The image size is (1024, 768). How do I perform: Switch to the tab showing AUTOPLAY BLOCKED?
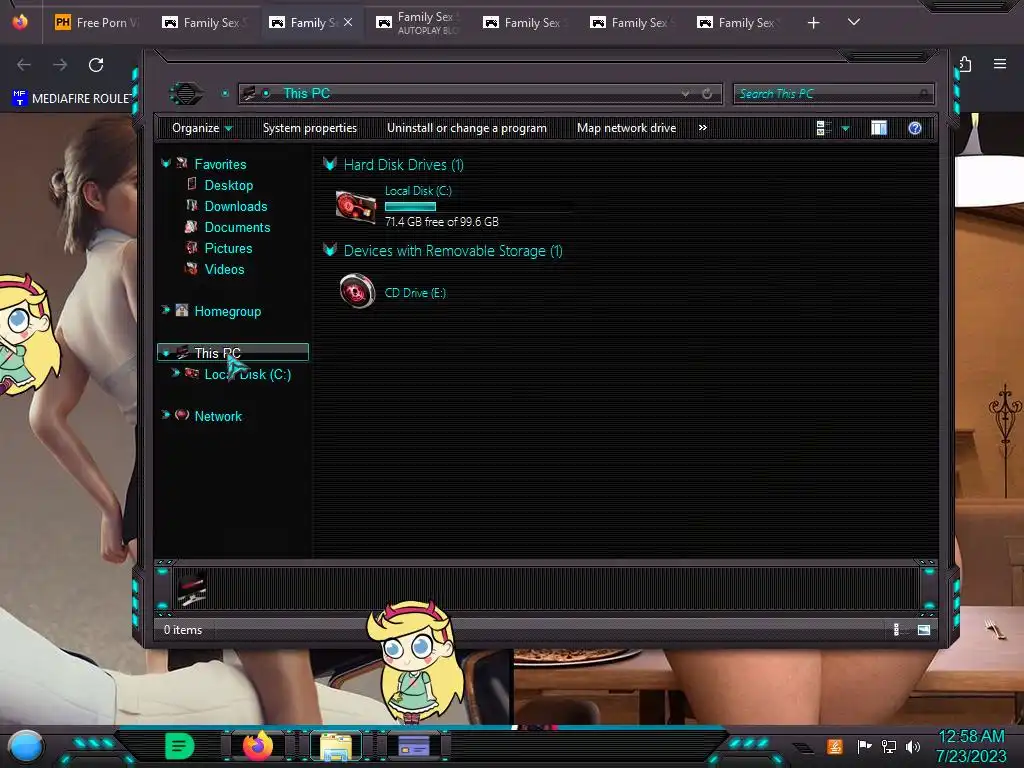(x=419, y=23)
